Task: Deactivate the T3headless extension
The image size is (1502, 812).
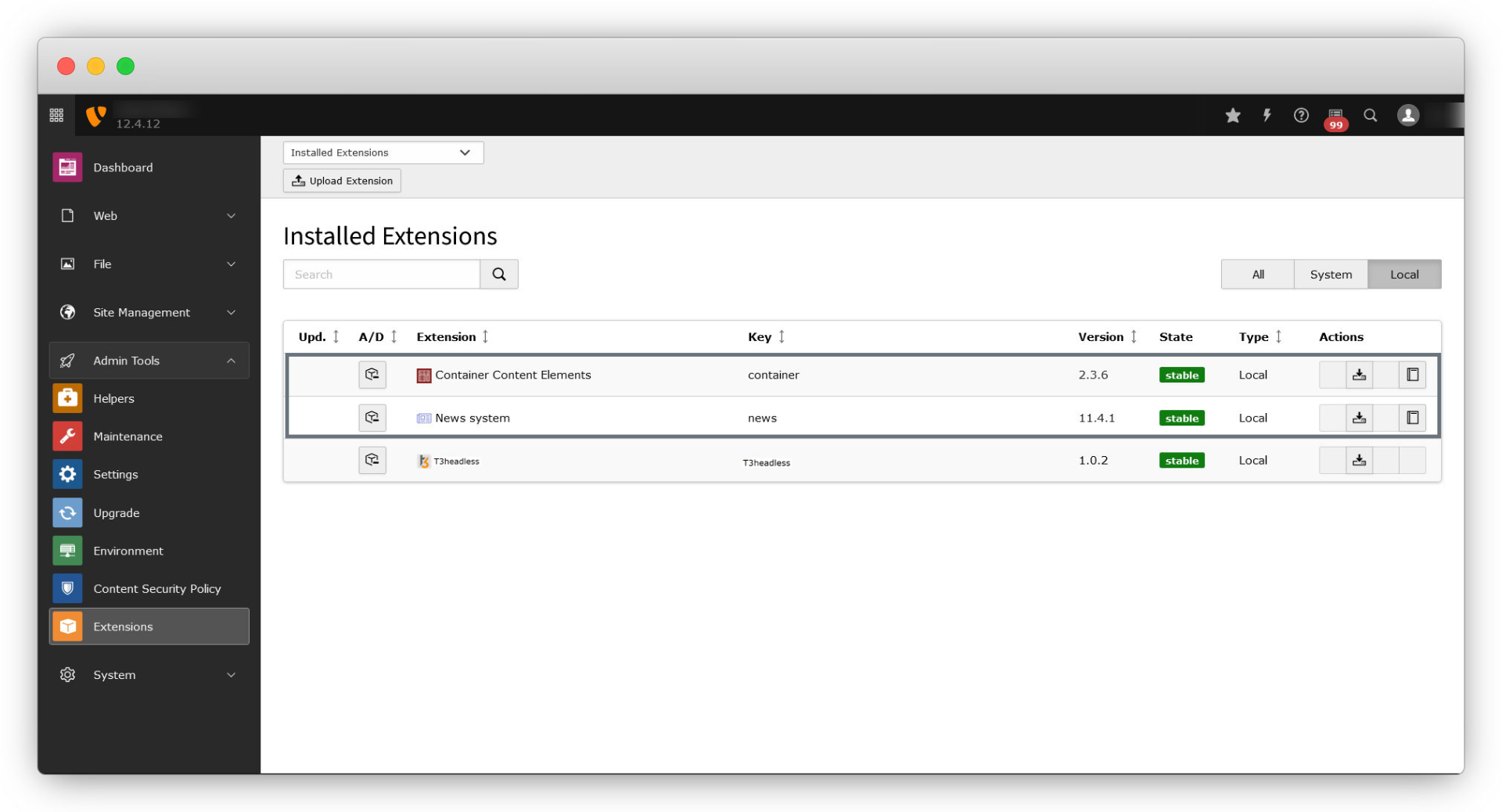Action: [x=372, y=460]
